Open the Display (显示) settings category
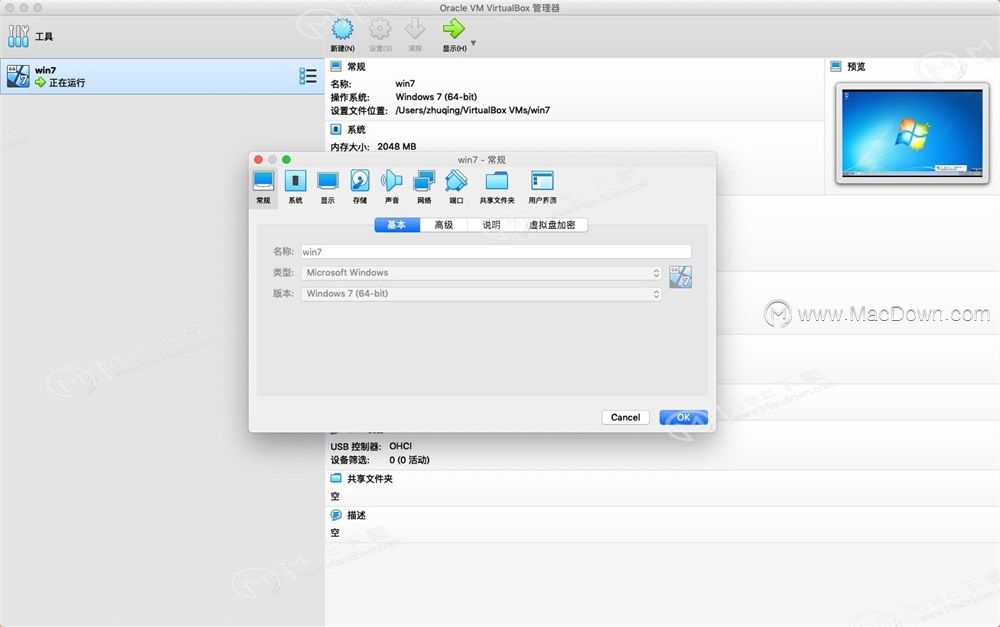The height and width of the screenshot is (627, 1000). pyautogui.click(x=328, y=187)
